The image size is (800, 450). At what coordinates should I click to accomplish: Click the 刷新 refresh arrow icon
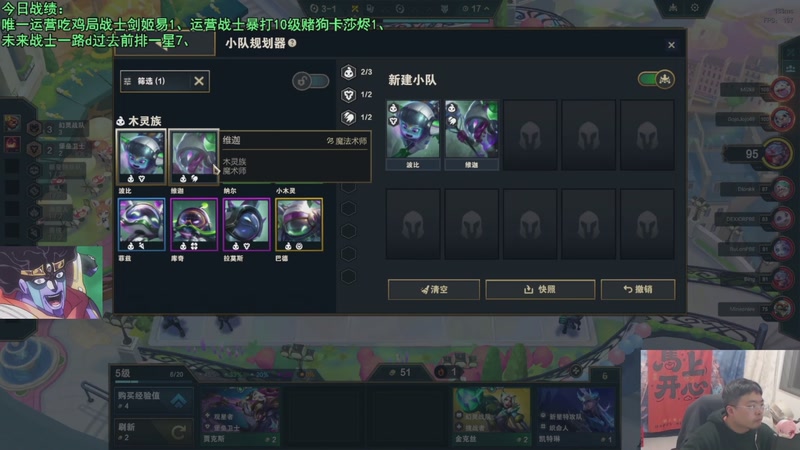point(178,432)
